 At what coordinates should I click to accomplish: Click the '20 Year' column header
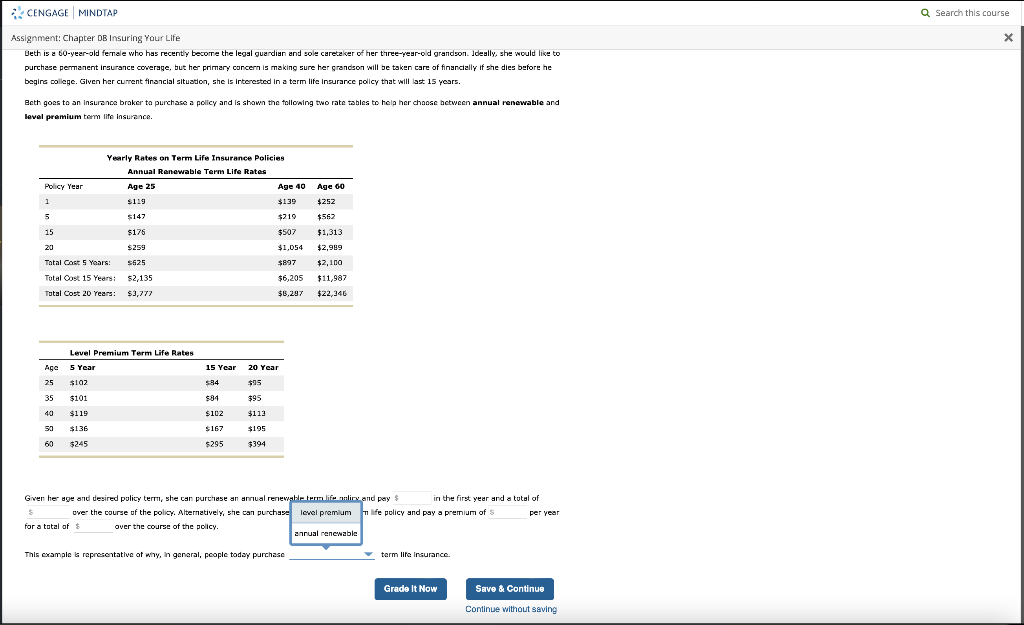(263, 367)
